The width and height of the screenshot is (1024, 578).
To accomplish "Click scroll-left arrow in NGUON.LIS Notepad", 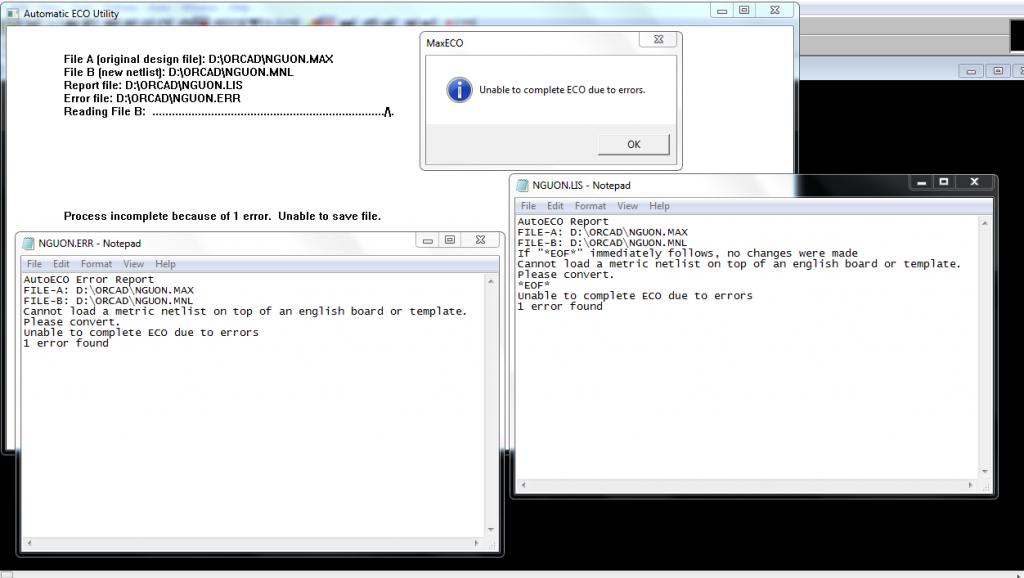I will tap(523, 485).
